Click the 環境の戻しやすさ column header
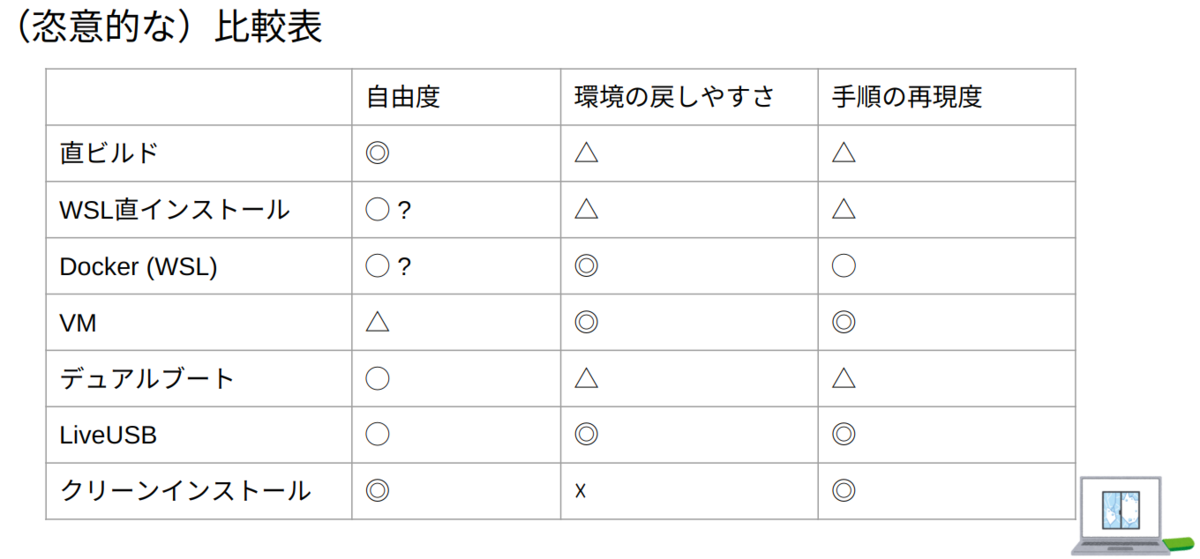The image size is (1200, 559). coord(674,97)
